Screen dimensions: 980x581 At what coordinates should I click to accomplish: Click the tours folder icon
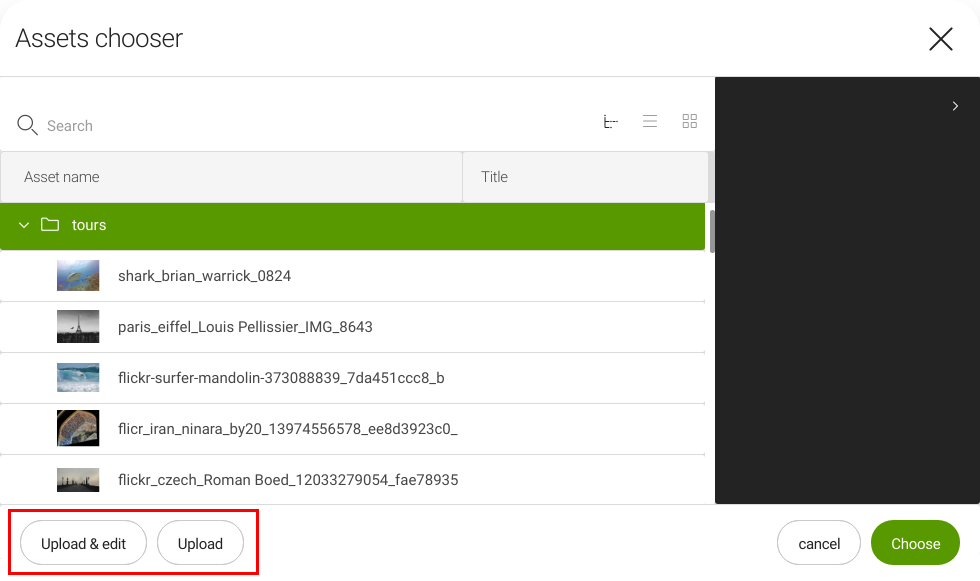point(50,225)
